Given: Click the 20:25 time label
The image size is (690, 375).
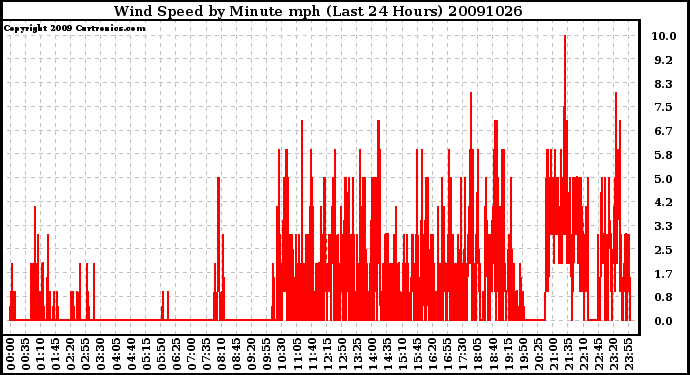Looking at the screenshot, I should [x=538, y=354].
